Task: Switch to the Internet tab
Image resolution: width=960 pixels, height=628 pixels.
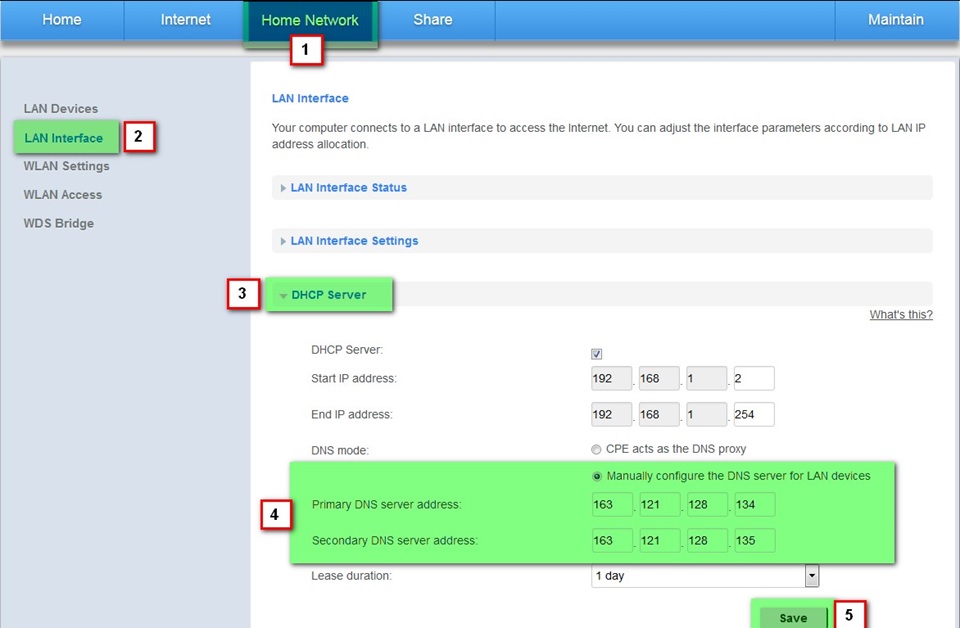Action: (186, 20)
